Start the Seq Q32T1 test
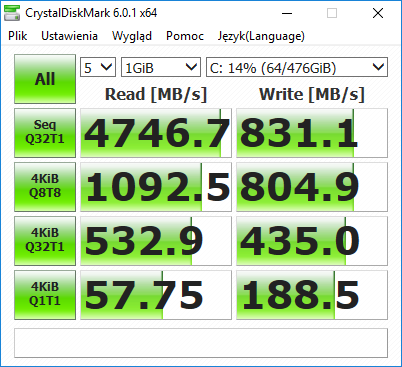The image size is (402, 367). tap(45, 133)
